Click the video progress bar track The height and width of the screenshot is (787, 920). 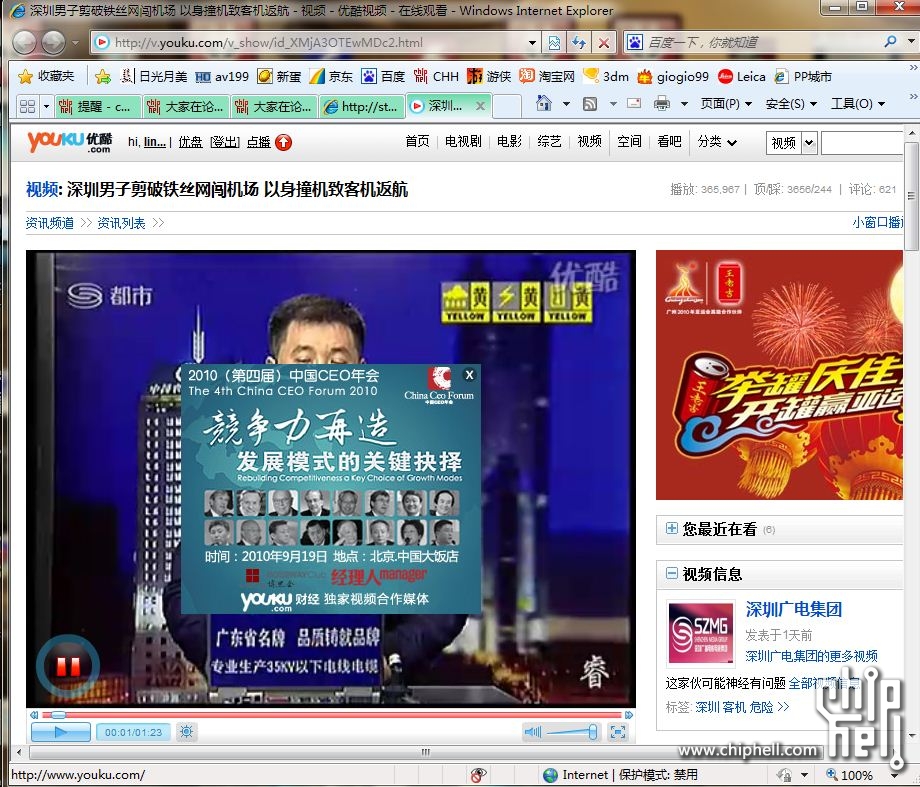click(331, 715)
